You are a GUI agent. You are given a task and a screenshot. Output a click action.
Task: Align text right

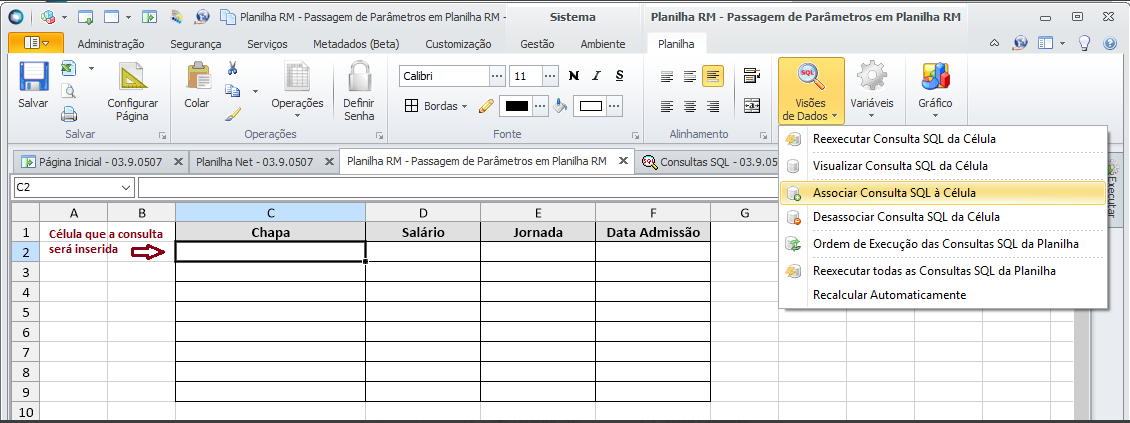point(713,107)
